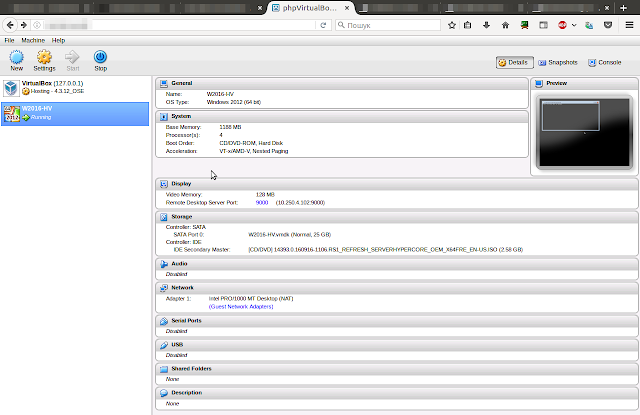Click the Start arrow toolbar icon

72,58
